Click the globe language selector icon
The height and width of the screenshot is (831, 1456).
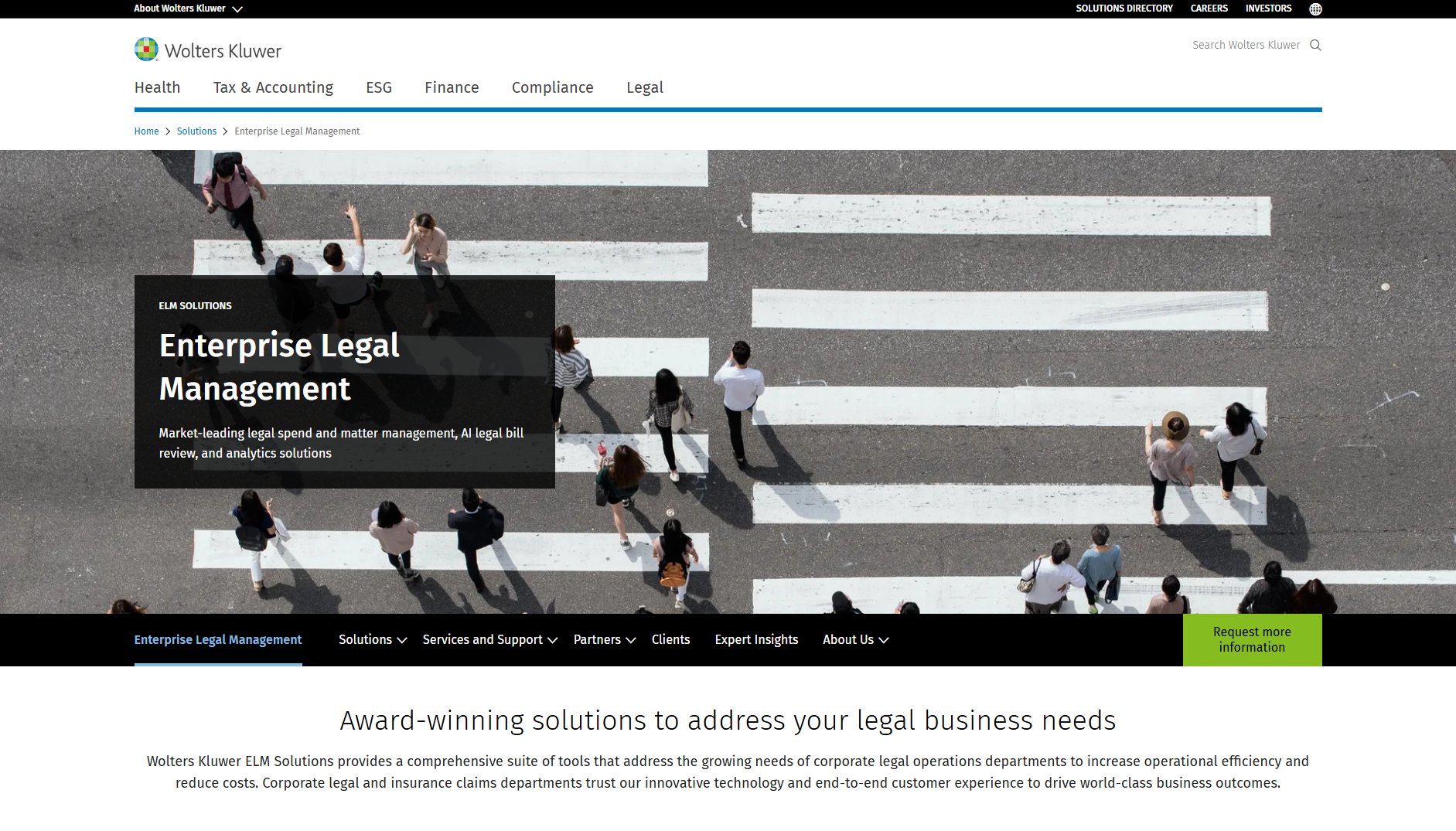[x=1315, y=9]
